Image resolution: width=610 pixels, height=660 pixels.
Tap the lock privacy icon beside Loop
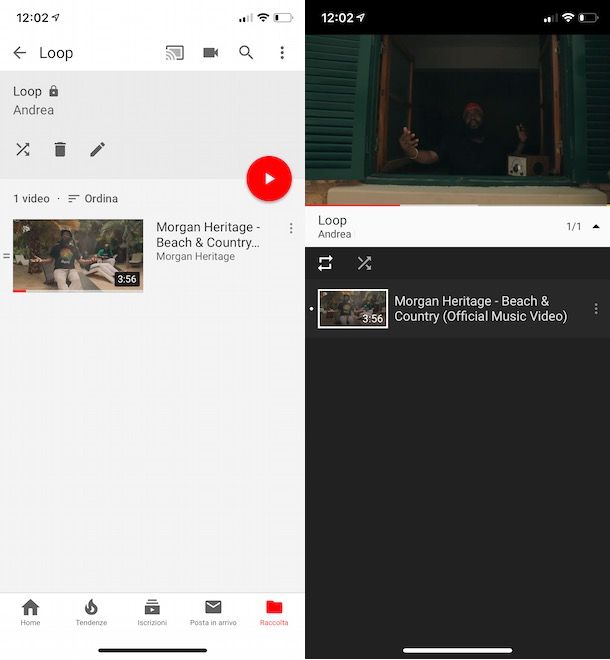pyautogui.click(x=53, y=91)
